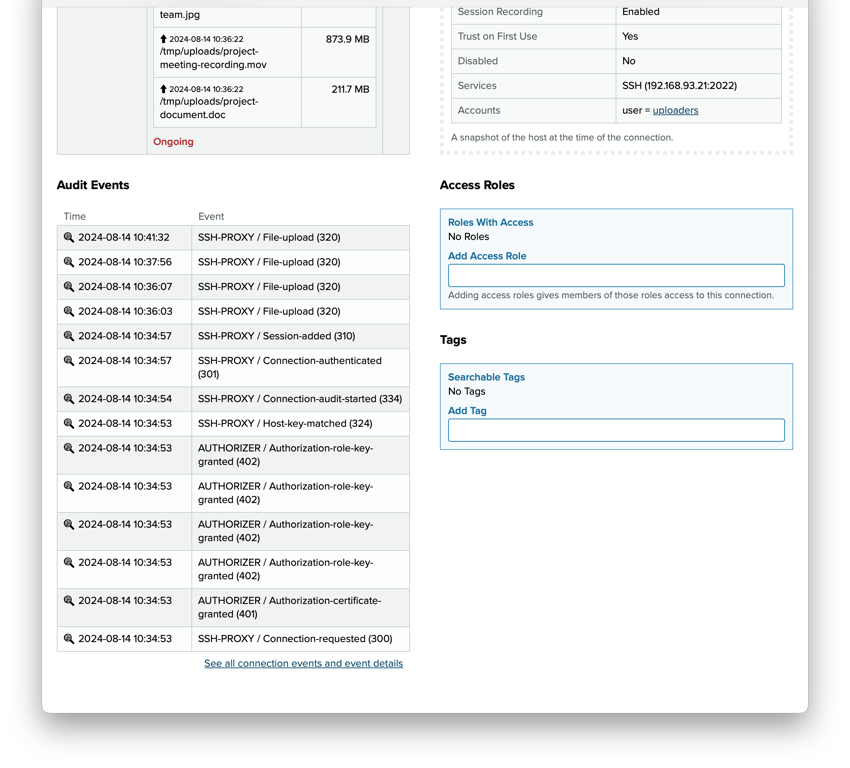Click the No Tags text

point(466,391)
